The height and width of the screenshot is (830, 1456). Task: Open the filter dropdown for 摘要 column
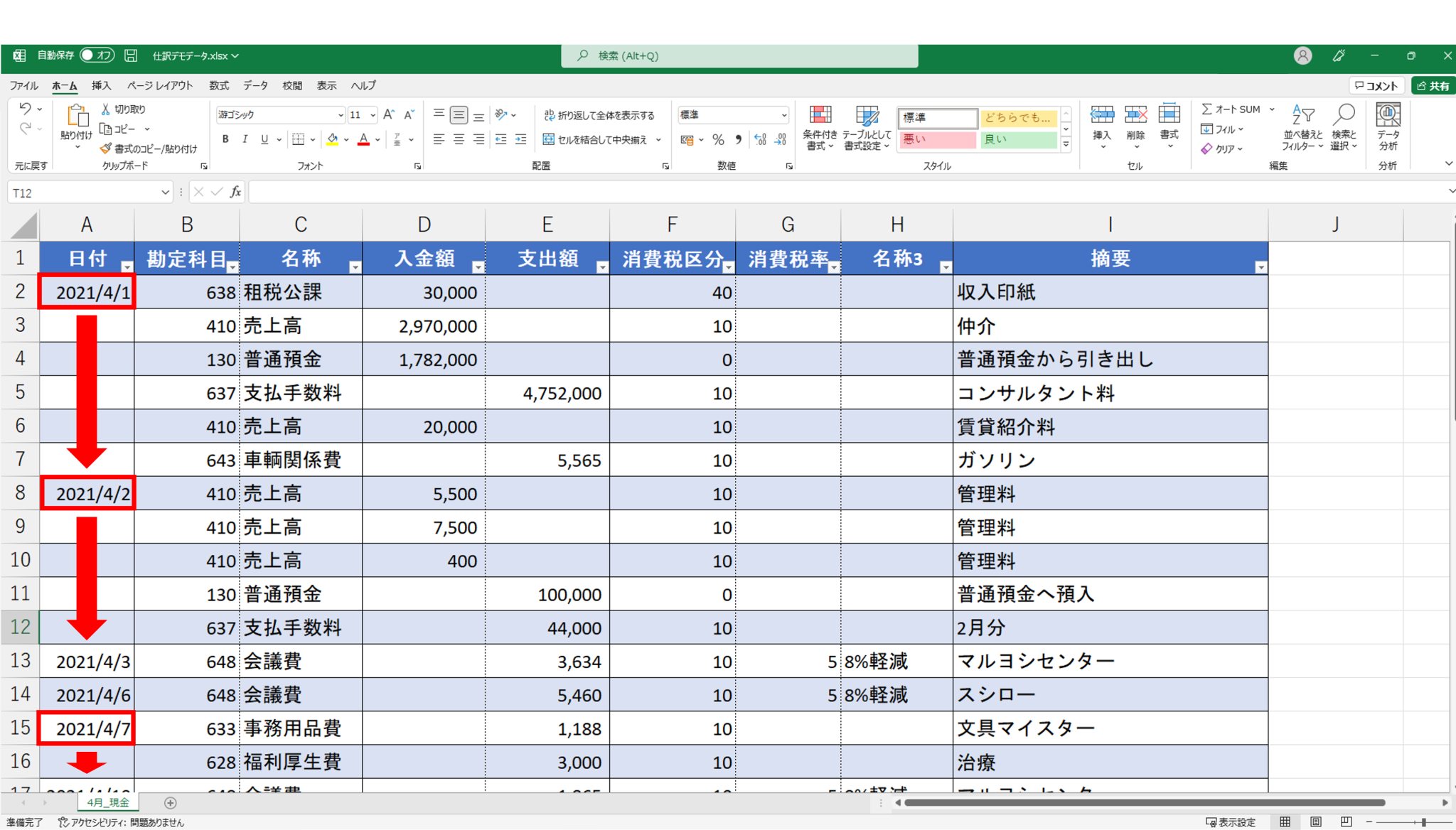pyautogui.click(x=1260, y=267)
